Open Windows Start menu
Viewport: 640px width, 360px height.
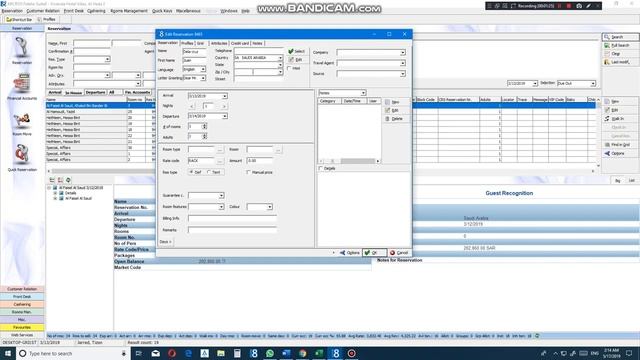click(7, 353)
